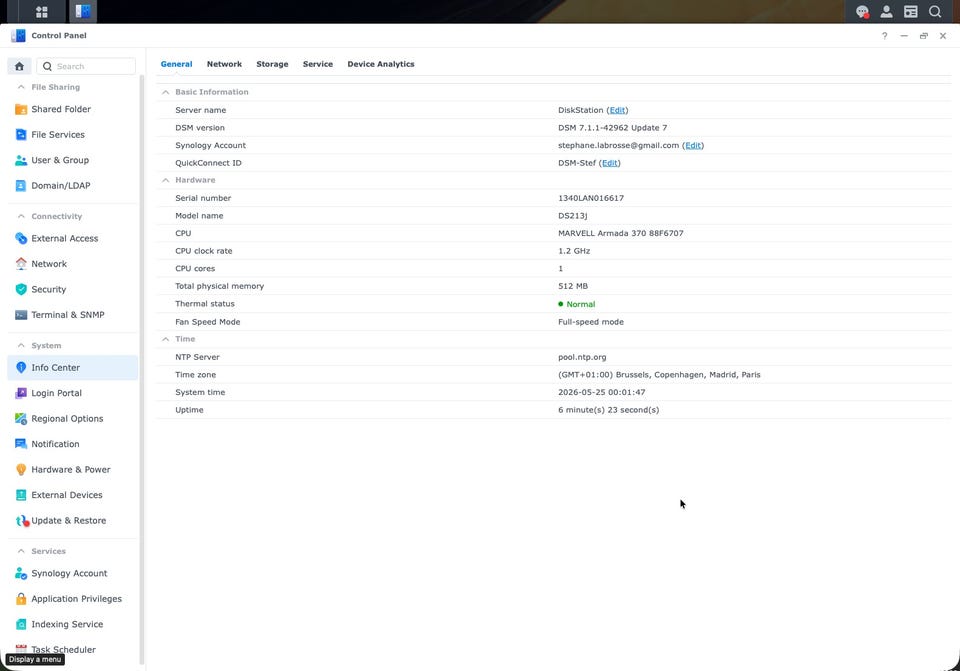Open Notification settings
The image size is (960, 671).
[x=73, y=444]
